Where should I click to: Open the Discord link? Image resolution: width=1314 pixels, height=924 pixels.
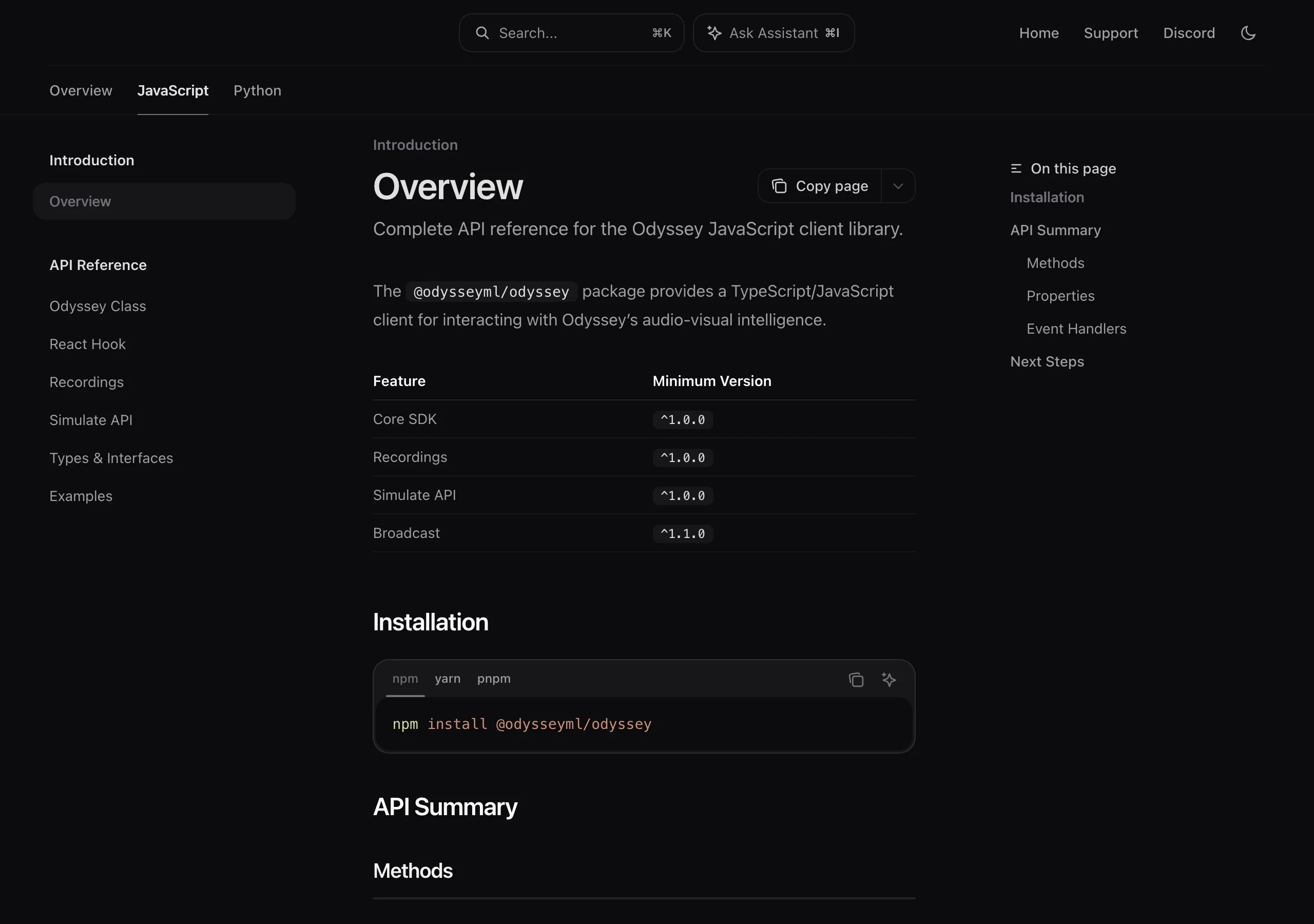tap(1189, 33)
